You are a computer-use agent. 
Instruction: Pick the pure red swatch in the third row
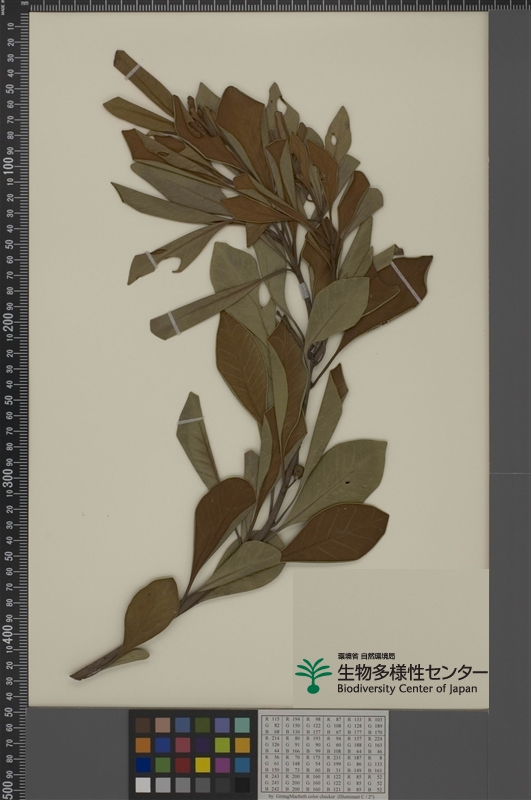183,764
